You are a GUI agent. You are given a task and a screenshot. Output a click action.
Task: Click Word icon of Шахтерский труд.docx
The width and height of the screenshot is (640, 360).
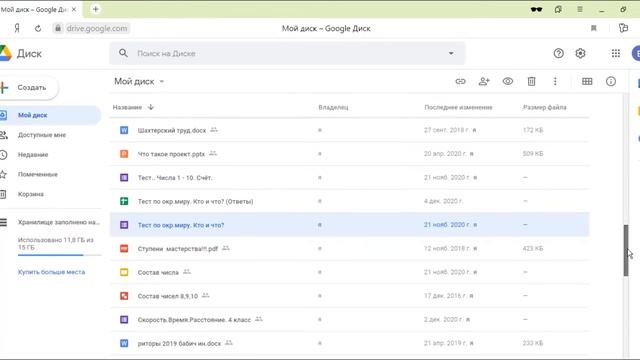pyautogui.click(x=124, y=130)
